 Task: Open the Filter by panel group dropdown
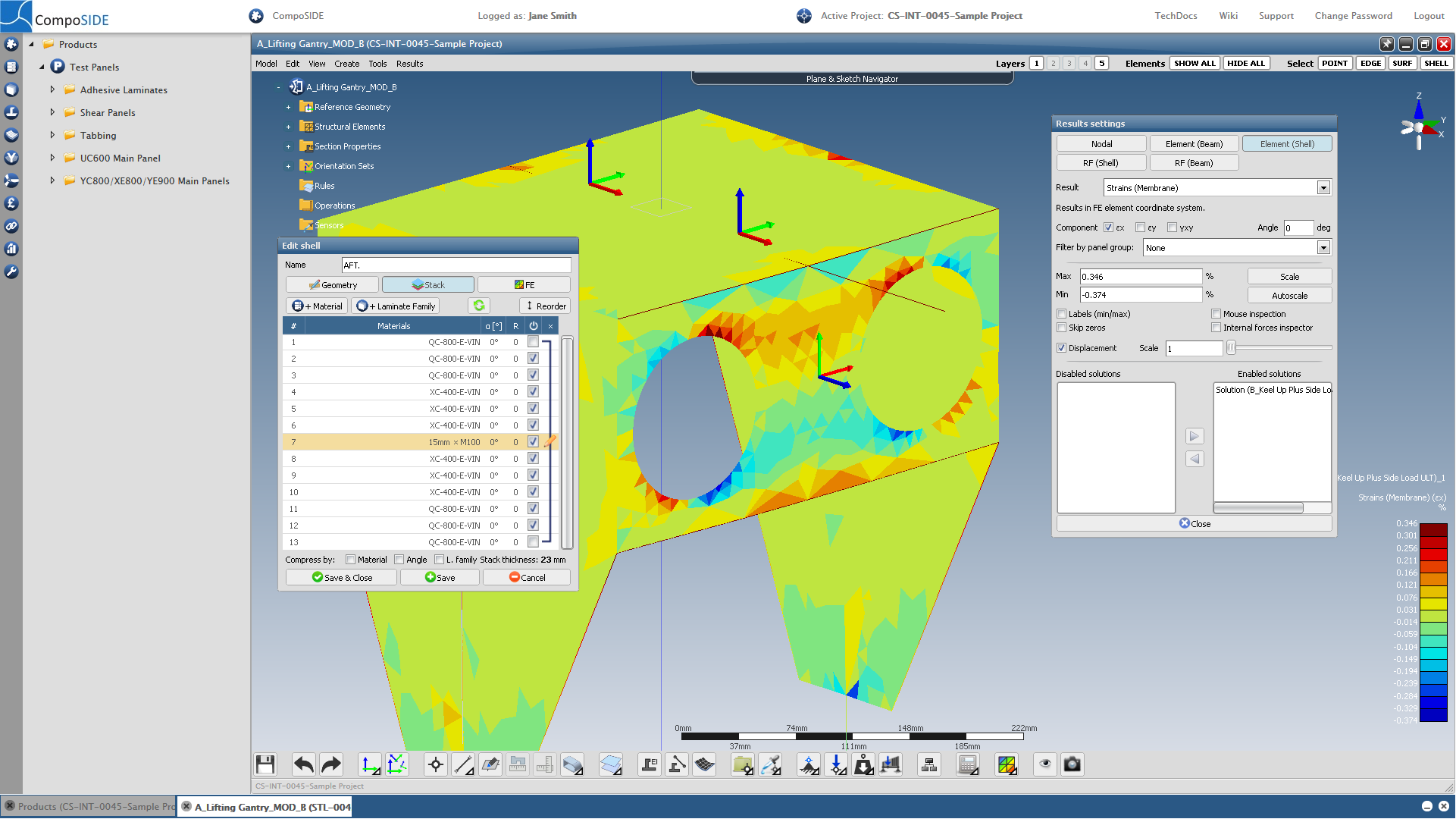coord(1323,248)
